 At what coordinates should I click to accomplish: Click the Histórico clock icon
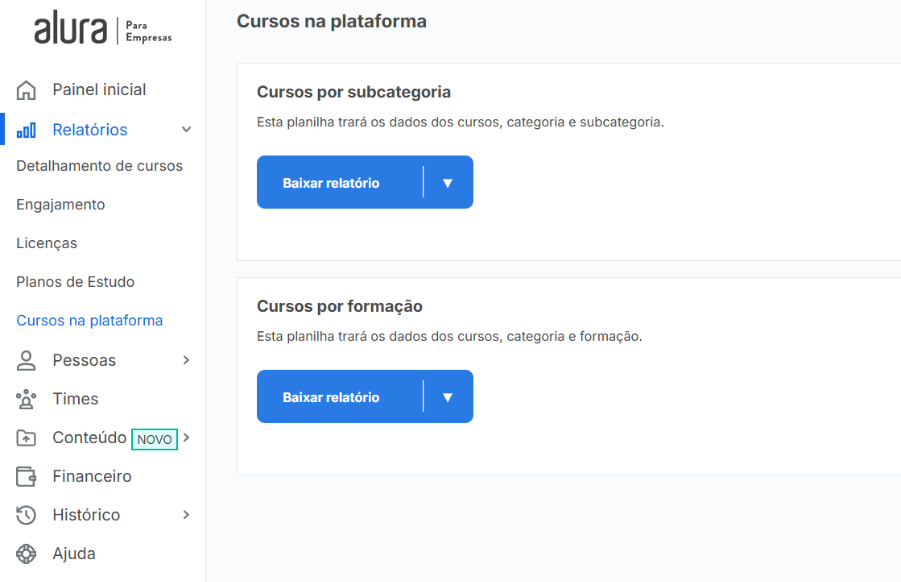(26, 515)
